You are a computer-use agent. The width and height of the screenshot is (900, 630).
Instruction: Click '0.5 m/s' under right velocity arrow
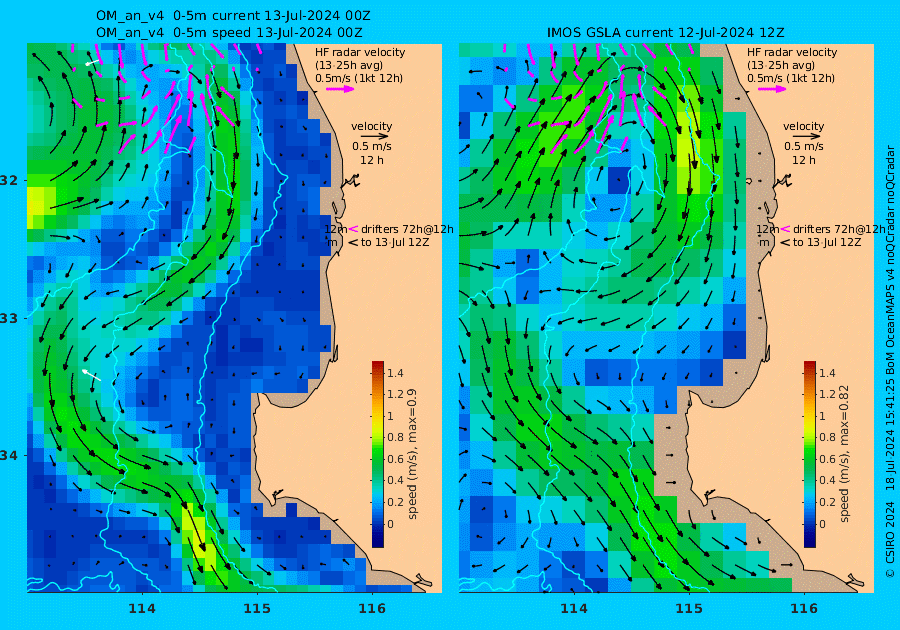[x=804, y=147]
